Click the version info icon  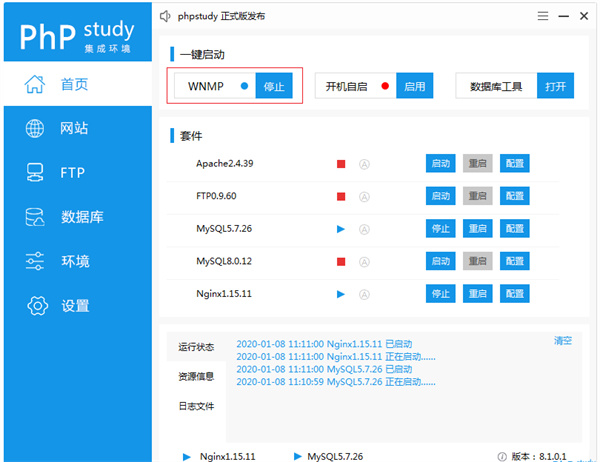(x=502, y=456)
